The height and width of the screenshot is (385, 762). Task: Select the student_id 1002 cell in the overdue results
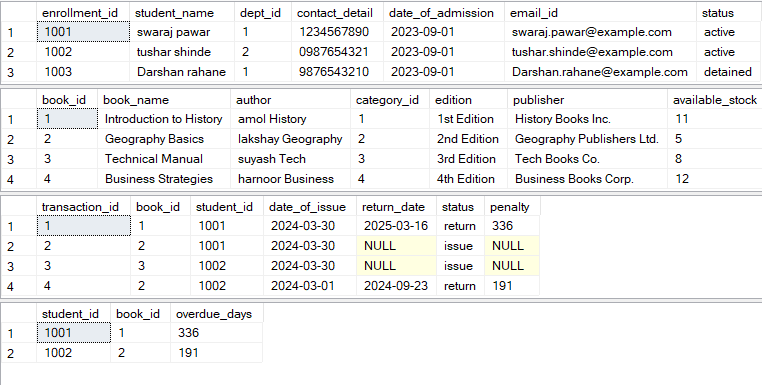click(x=73, y=353)
